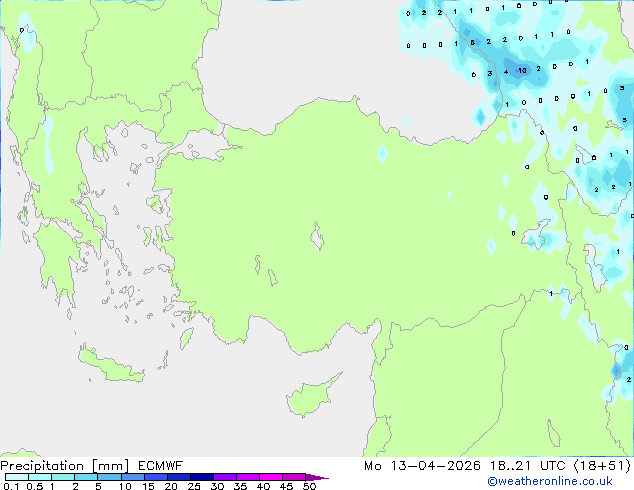Click the 0.5–1 mm legend color swatch
This screenshot has height=490, width=634.
pyautogui.click(x=40, y=477)
